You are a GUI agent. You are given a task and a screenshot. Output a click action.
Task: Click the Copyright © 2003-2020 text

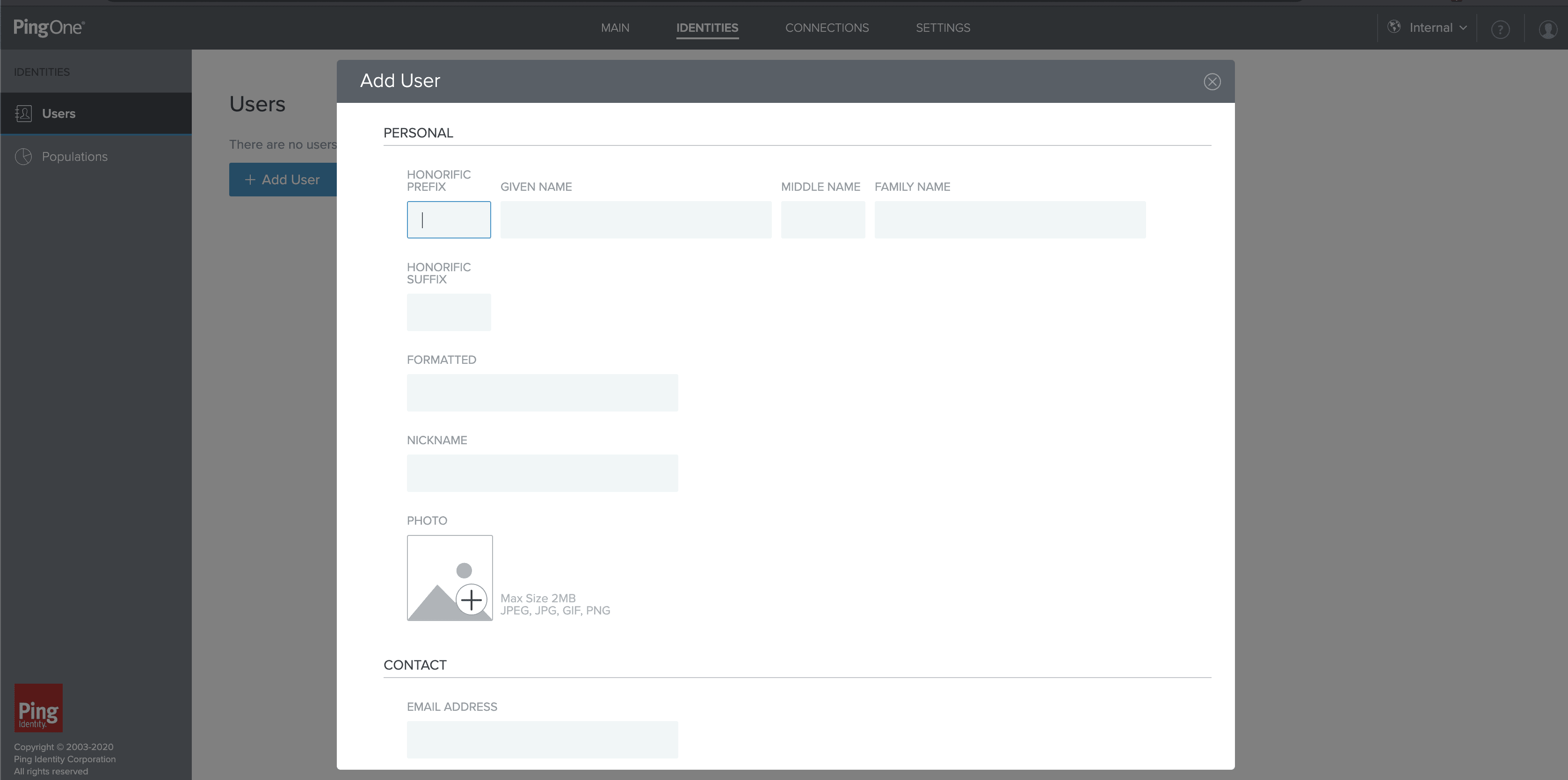64,747
